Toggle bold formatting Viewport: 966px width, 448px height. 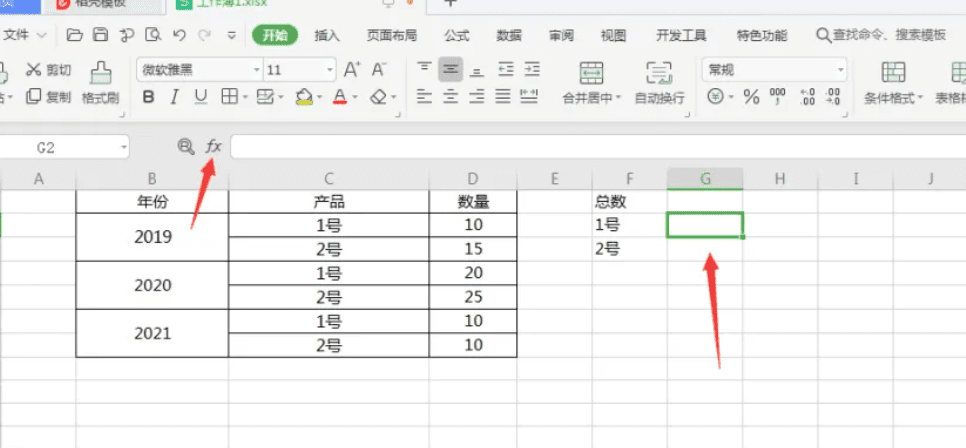click(x=148, y=97)
